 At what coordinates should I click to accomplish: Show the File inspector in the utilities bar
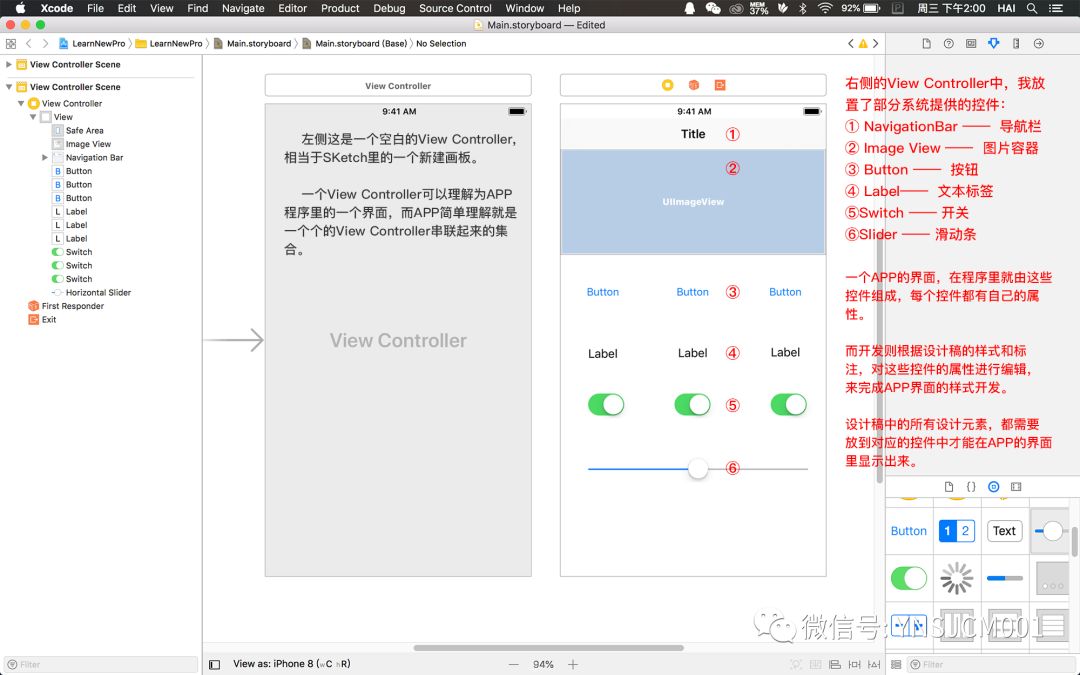pos(927,43)
